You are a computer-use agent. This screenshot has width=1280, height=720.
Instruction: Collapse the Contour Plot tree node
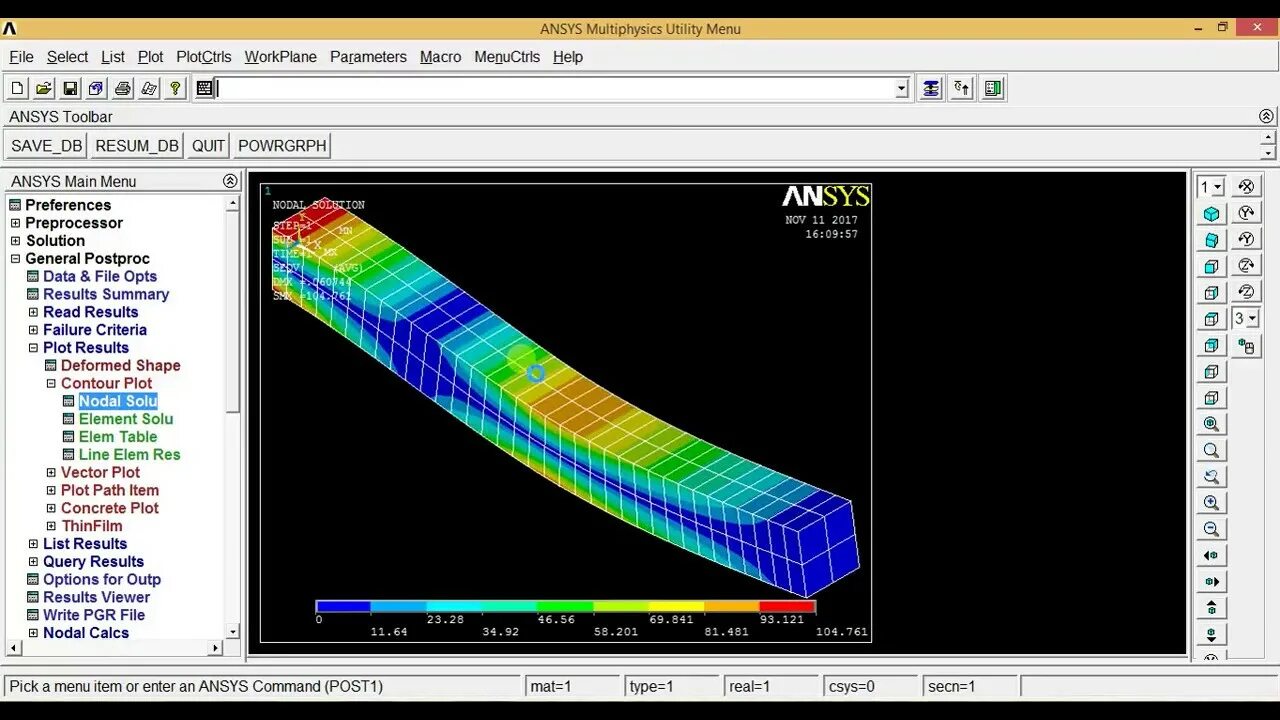[51, 383]
